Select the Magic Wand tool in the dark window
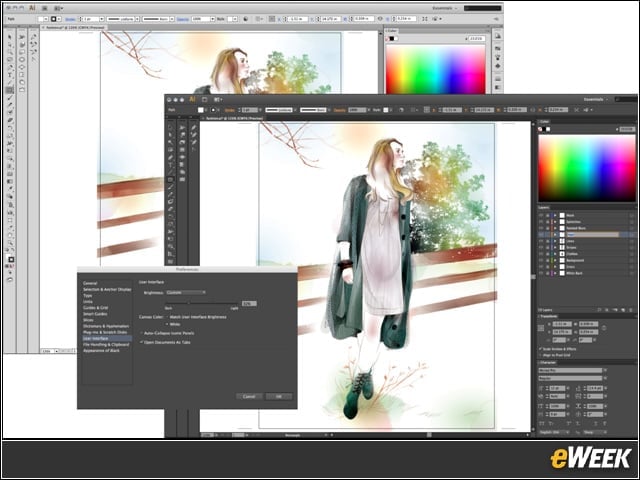This screenshot has height=480, width=640. click(x=170, y=142)
